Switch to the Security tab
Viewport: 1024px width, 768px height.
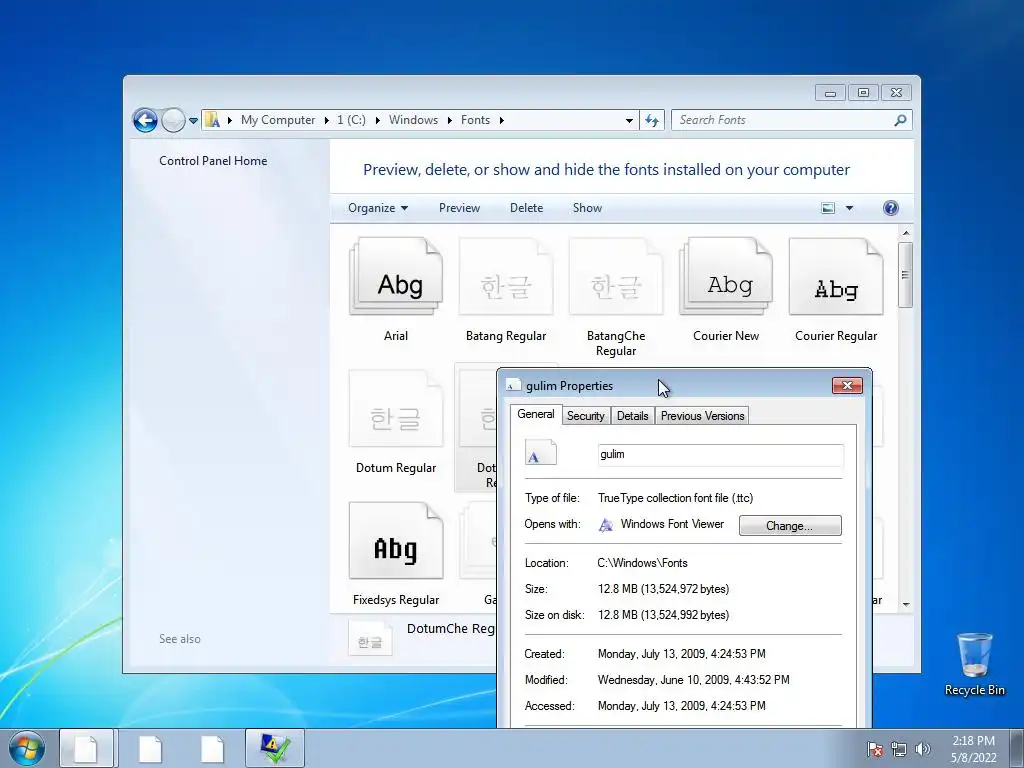tap(585, 416)
